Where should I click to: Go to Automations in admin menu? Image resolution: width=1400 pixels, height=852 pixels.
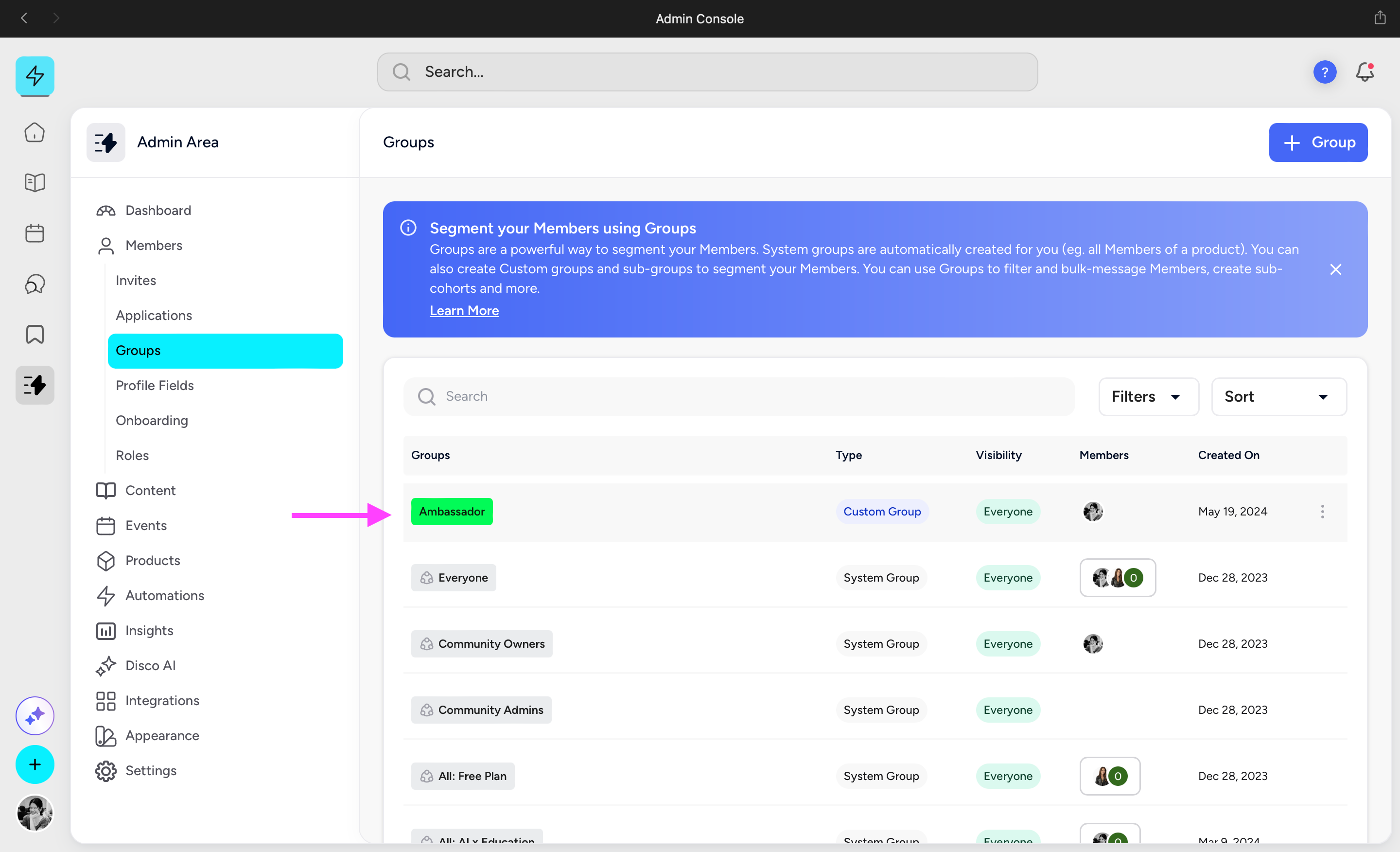click(x=164, y=595)
